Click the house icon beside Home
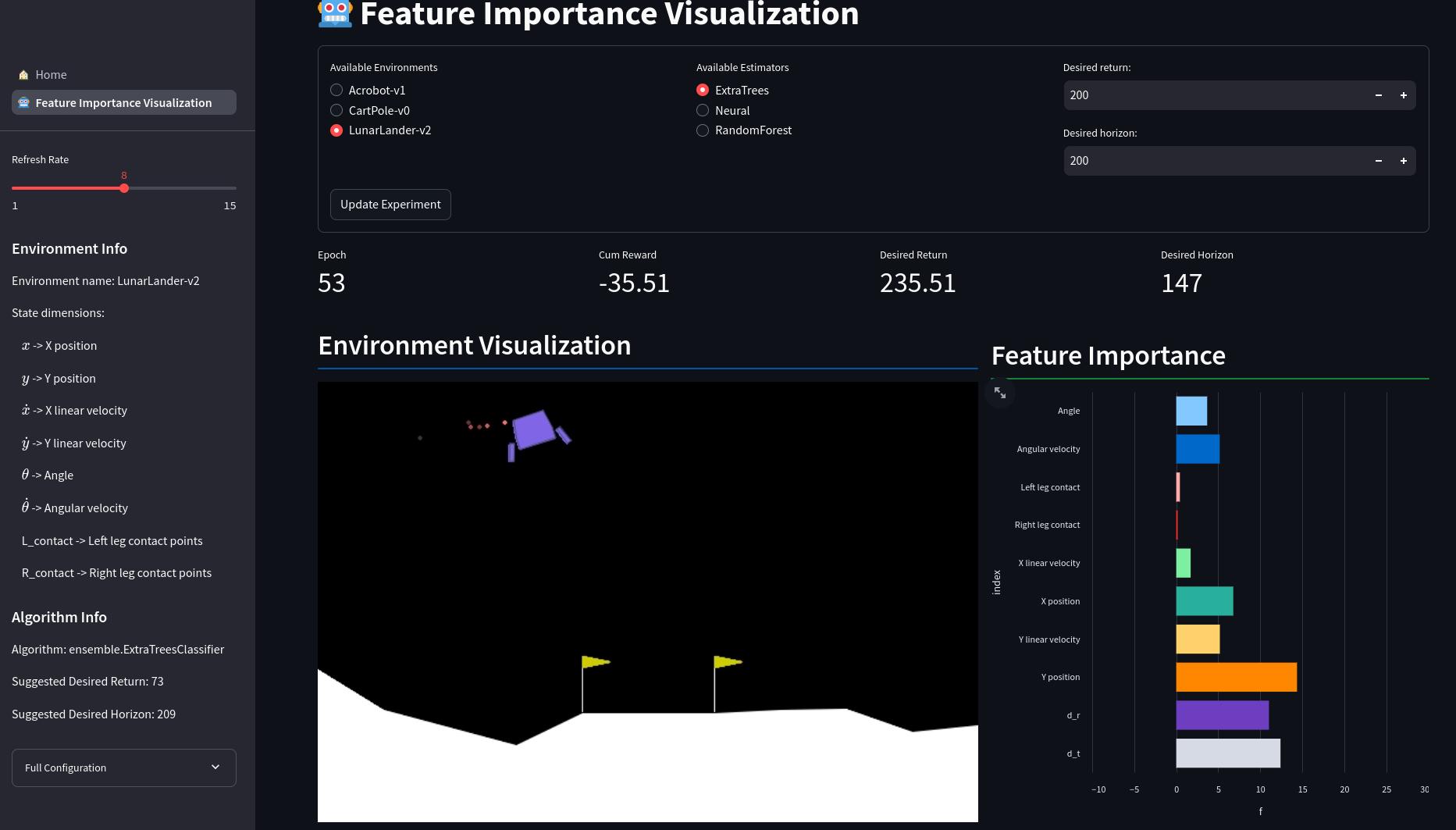Viewport: 1456px width, 830px height. point(23,75)
